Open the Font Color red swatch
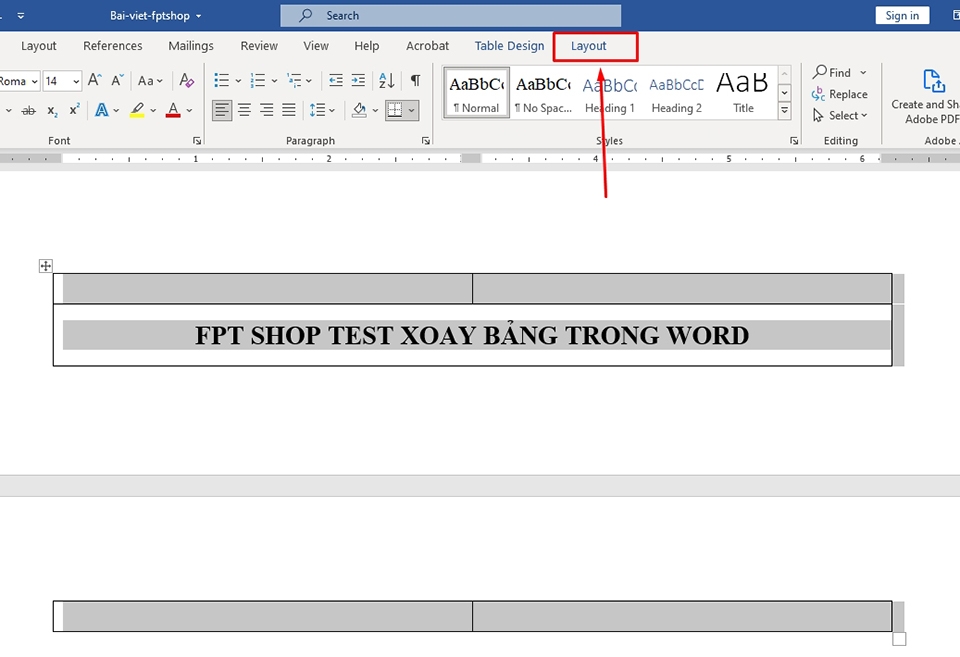This screenshot has height=657, width=960. (172, 110)
